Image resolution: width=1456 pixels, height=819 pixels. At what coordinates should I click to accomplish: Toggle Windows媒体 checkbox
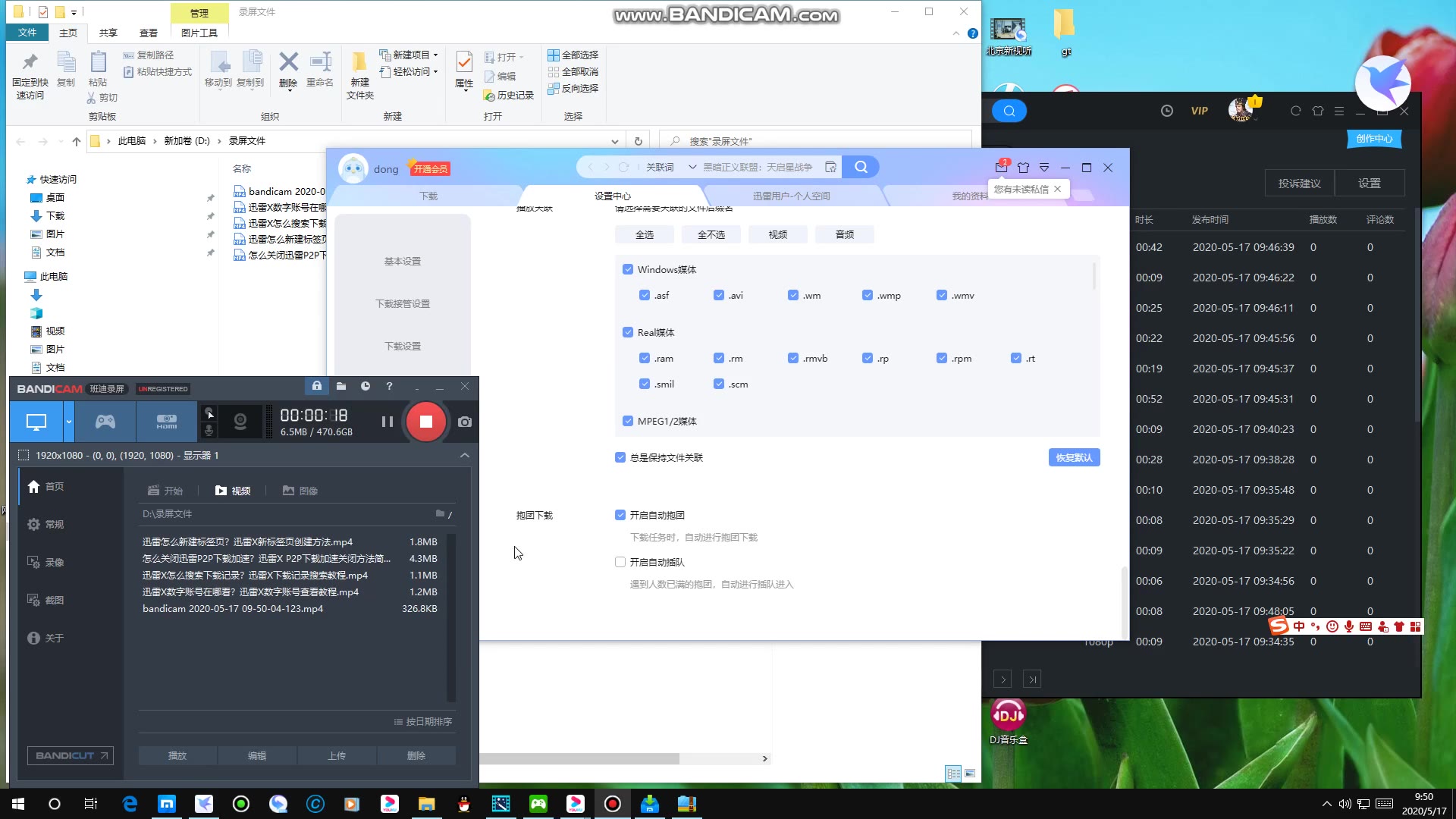tap(628, 269)
